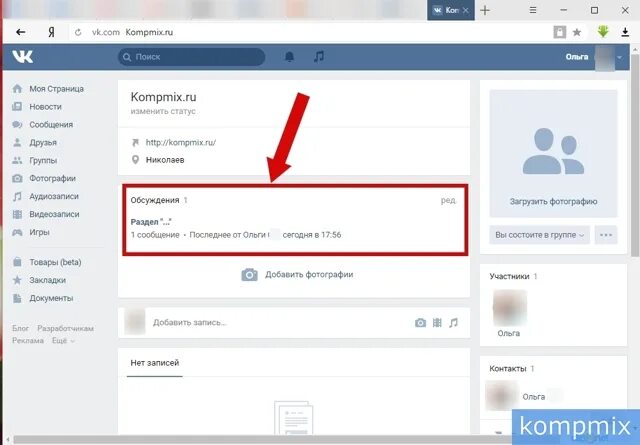Click camera icon in Add post box
Screen dimensions: 640x445
click(420, 323)
